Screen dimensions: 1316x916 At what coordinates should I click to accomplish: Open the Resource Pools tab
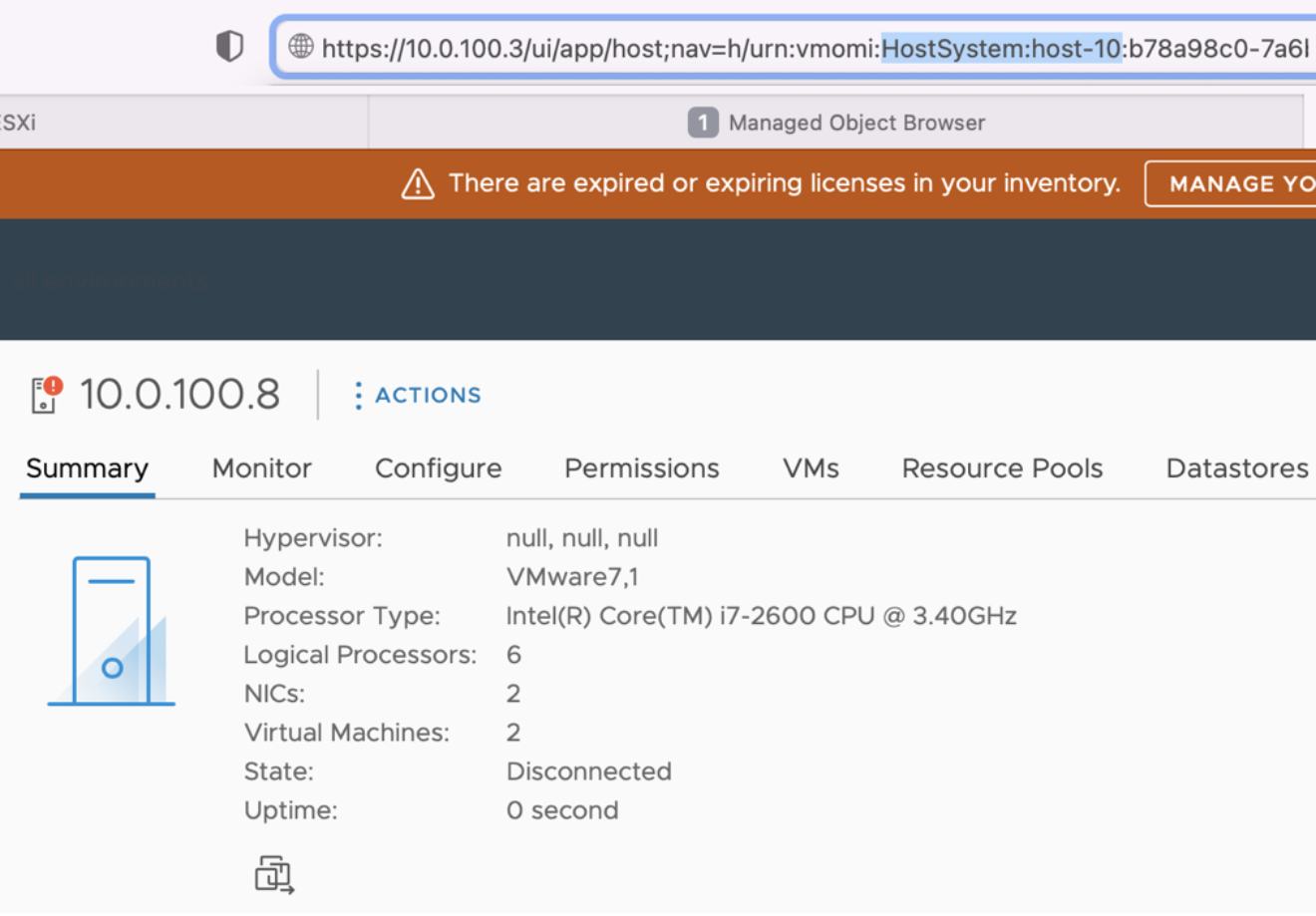[1002, 468]
